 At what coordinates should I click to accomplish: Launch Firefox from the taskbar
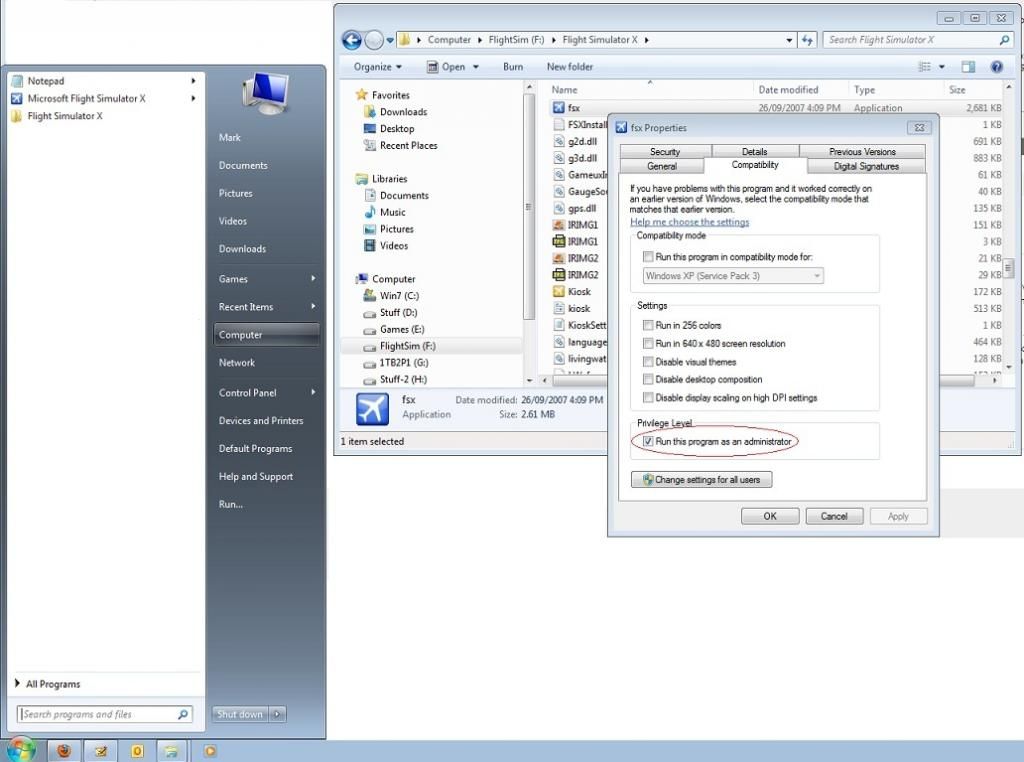64,750
